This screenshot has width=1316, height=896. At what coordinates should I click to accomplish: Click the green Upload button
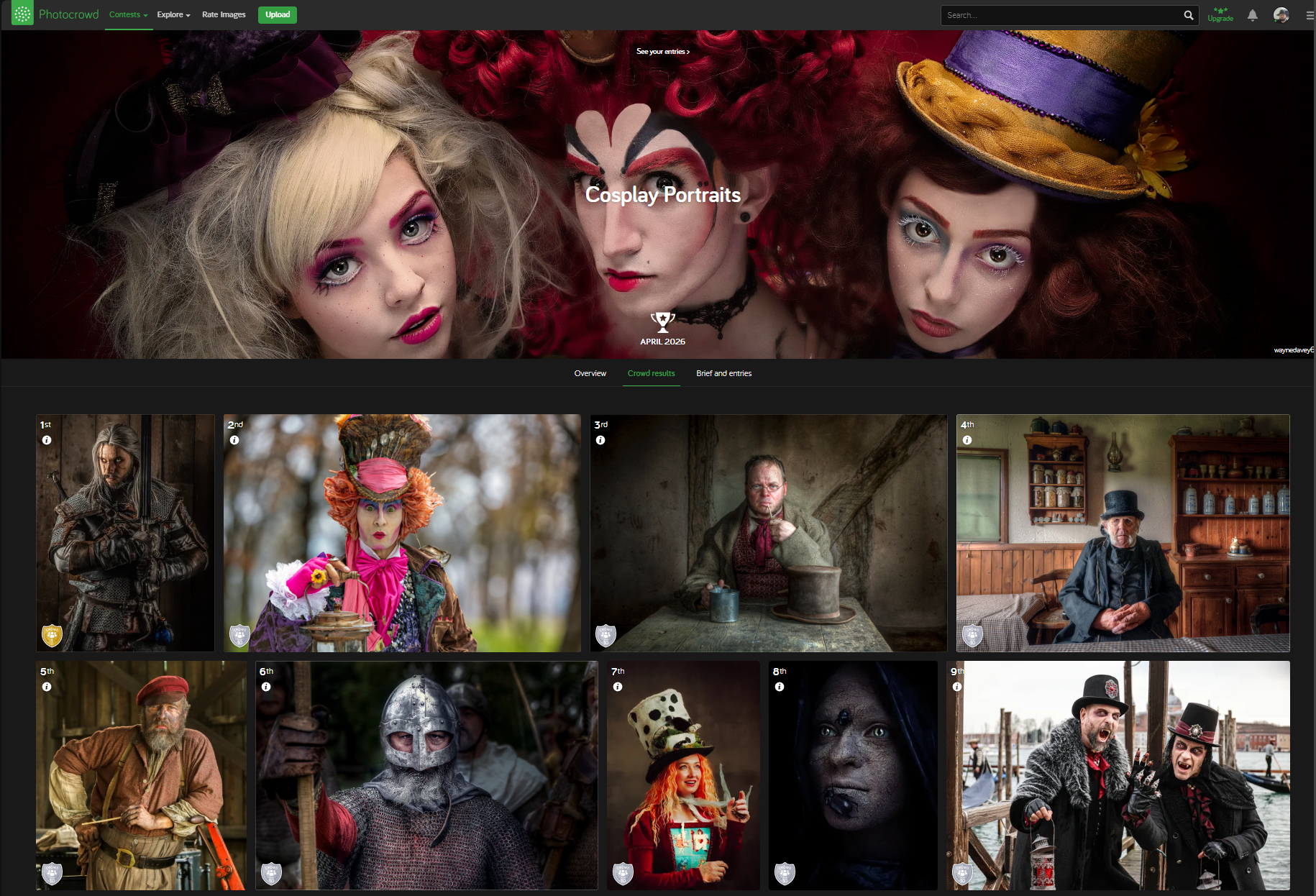coord(278,14)
